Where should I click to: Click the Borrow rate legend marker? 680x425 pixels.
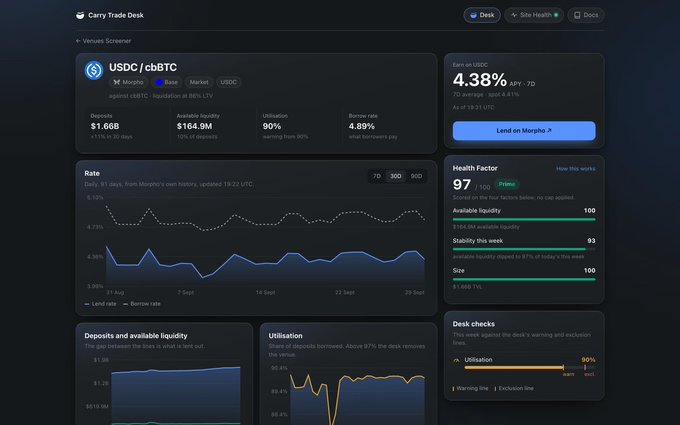click(125, 304)
